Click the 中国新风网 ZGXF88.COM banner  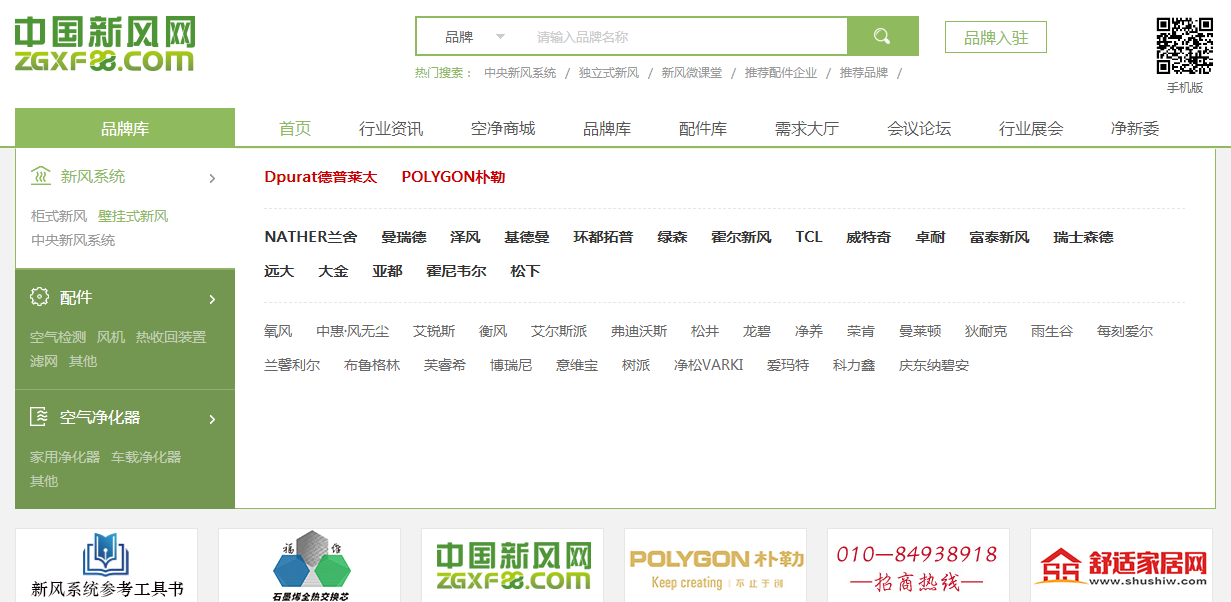(513, 565)
